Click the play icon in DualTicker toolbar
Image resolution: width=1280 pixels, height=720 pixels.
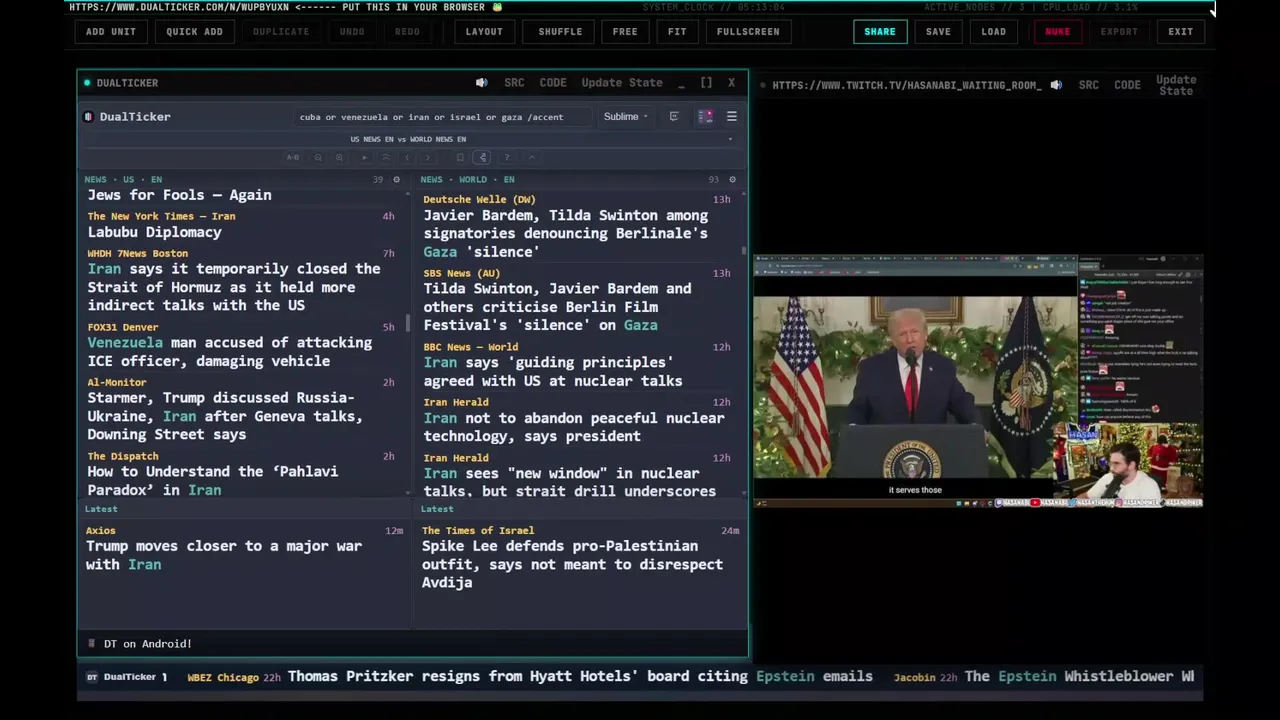click(x=364, y=157)
